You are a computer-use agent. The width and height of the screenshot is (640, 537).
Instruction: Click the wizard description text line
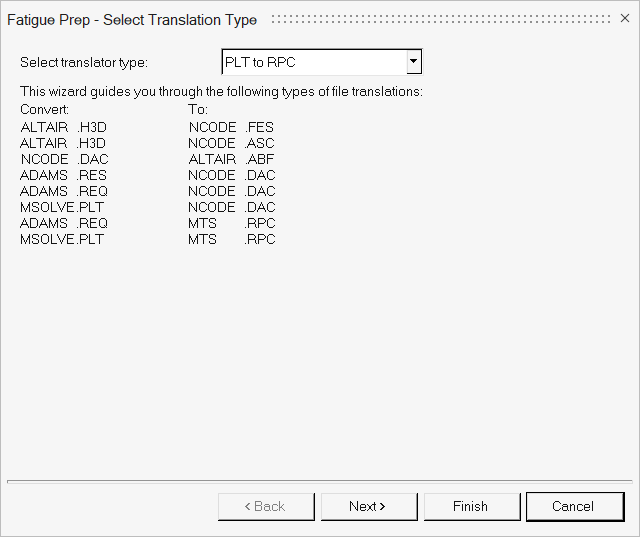point(221,92)
